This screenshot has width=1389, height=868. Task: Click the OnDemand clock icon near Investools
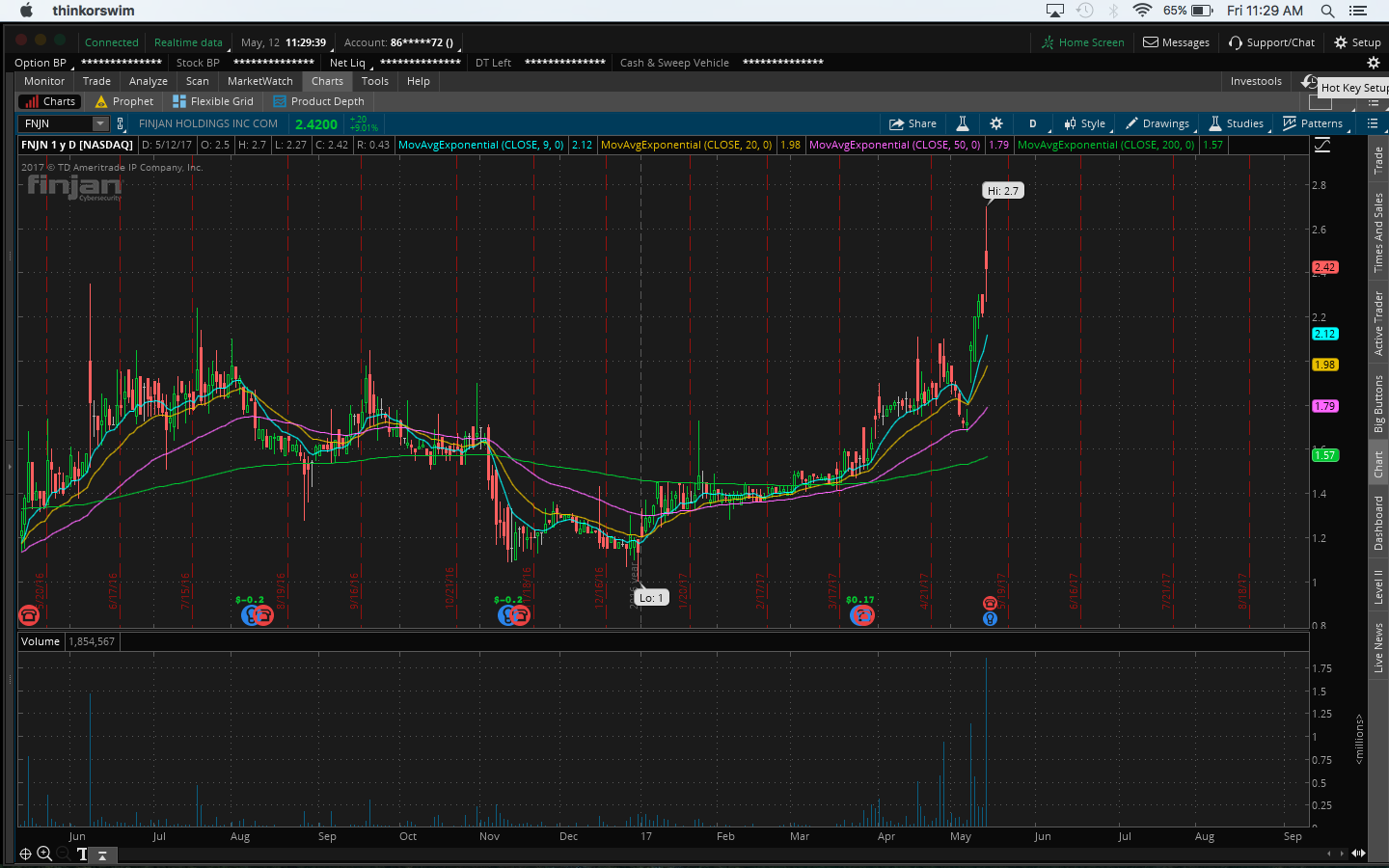click(1308, 82)
